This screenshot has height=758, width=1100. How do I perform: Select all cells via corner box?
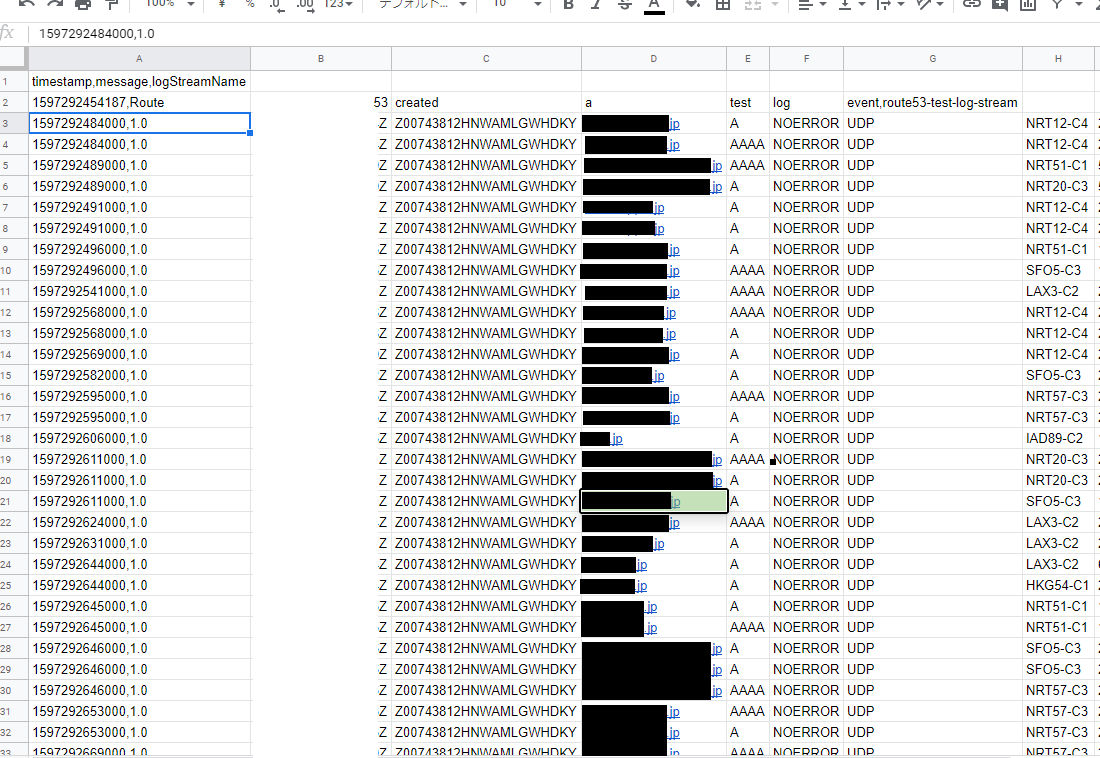(14, 59)
